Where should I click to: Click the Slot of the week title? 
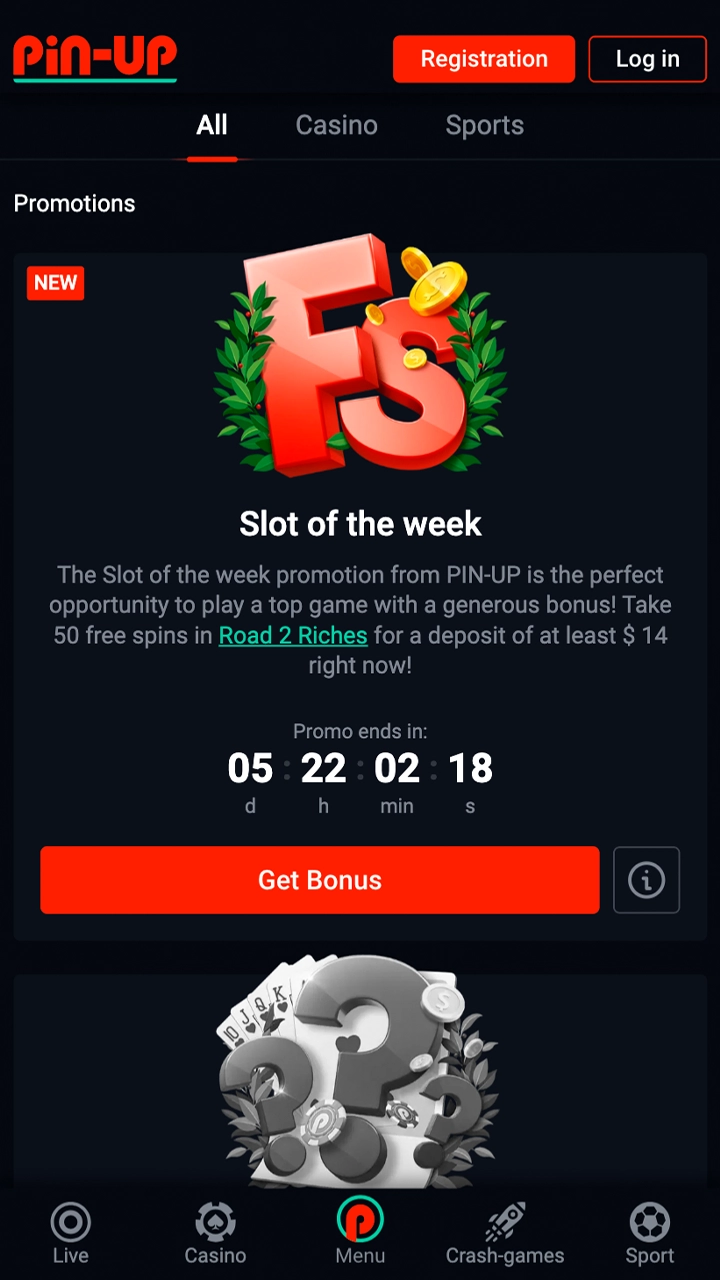pos(360,523)
